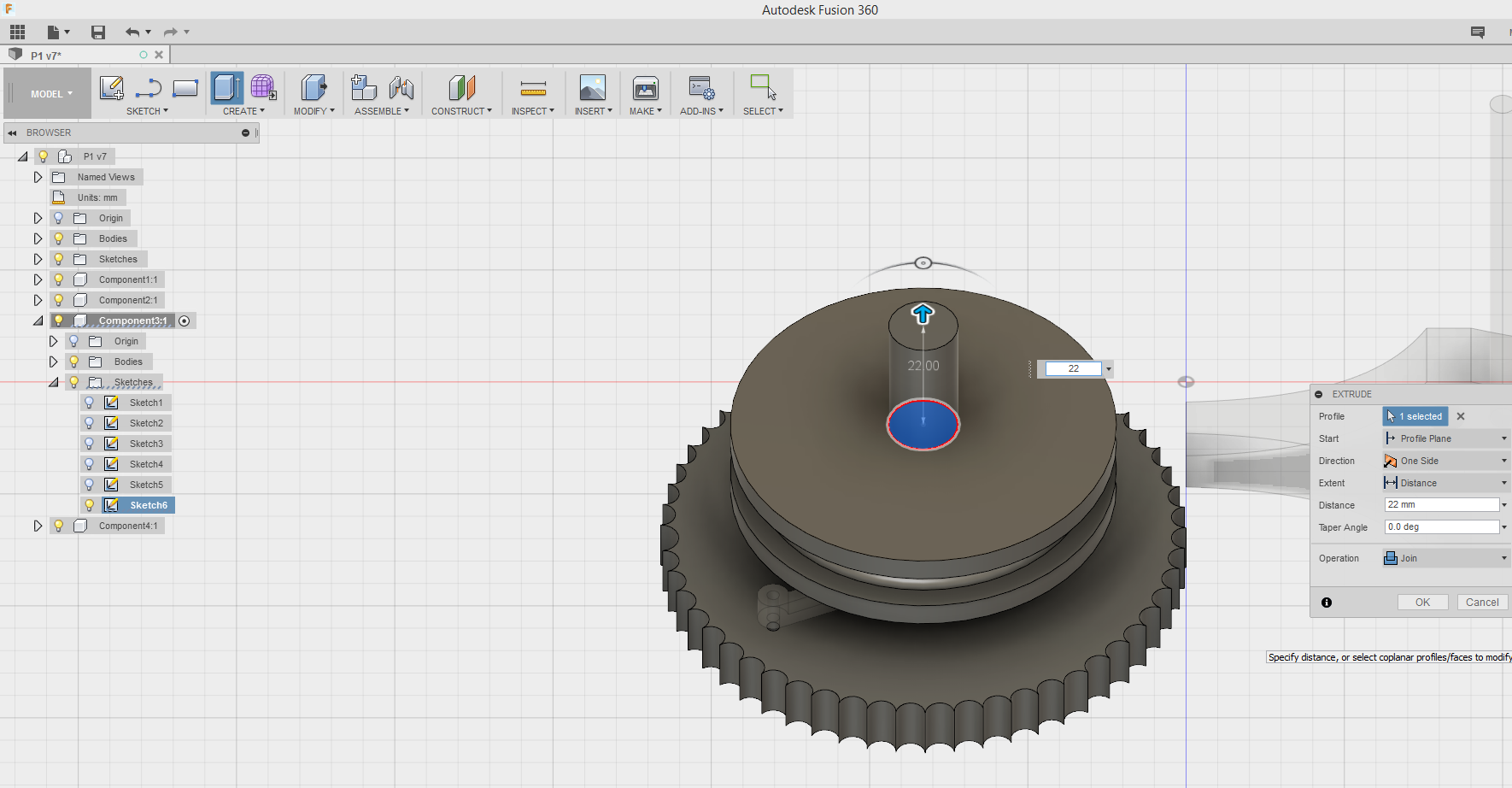Expand the Component1:1 tree node
The image size is (1512, 788).
point(38,279)
